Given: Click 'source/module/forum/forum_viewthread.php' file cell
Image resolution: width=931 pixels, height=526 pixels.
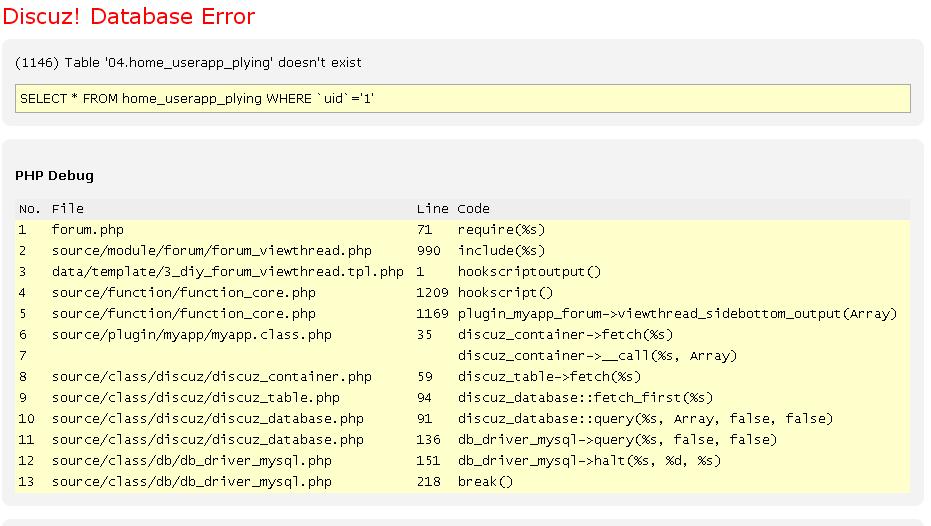Looking at the screenshot, I should (x=211, y=251).
